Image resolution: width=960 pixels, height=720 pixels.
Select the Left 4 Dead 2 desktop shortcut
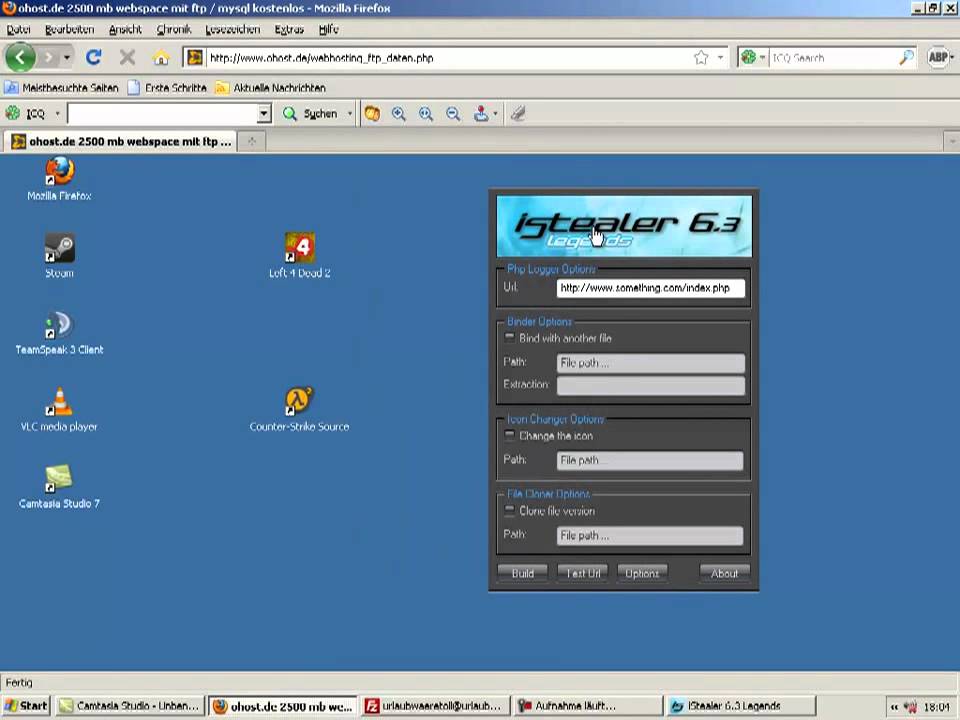pyautogui.click(x=299, y=256)
